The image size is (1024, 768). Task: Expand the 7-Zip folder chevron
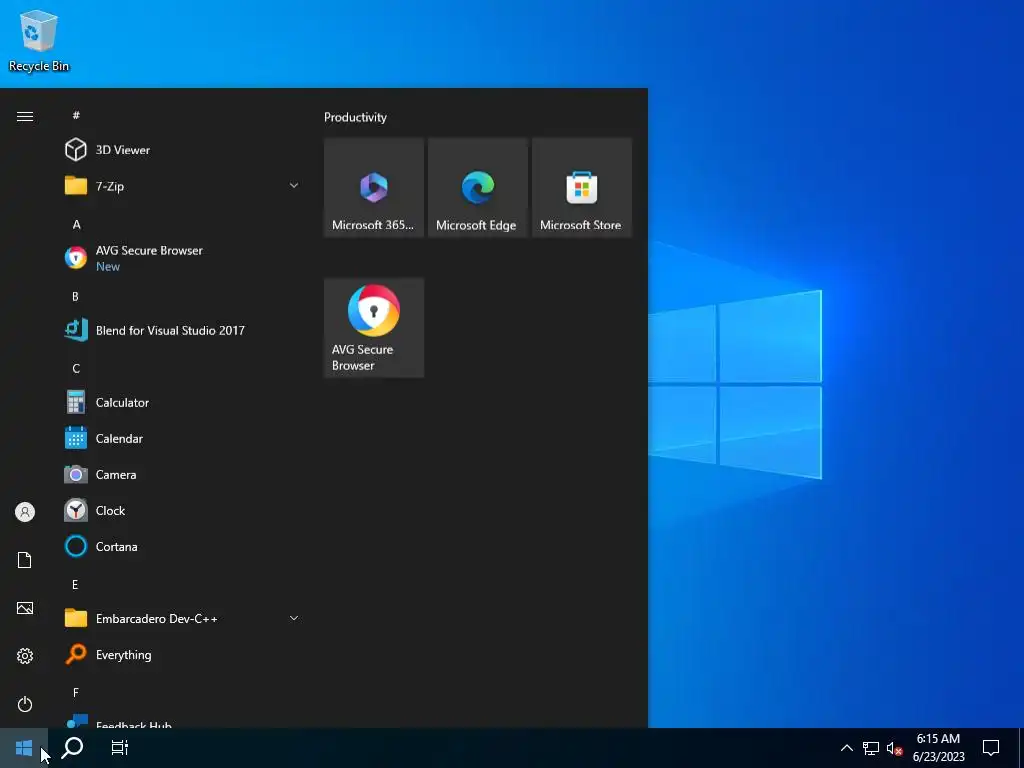(294, 186)
